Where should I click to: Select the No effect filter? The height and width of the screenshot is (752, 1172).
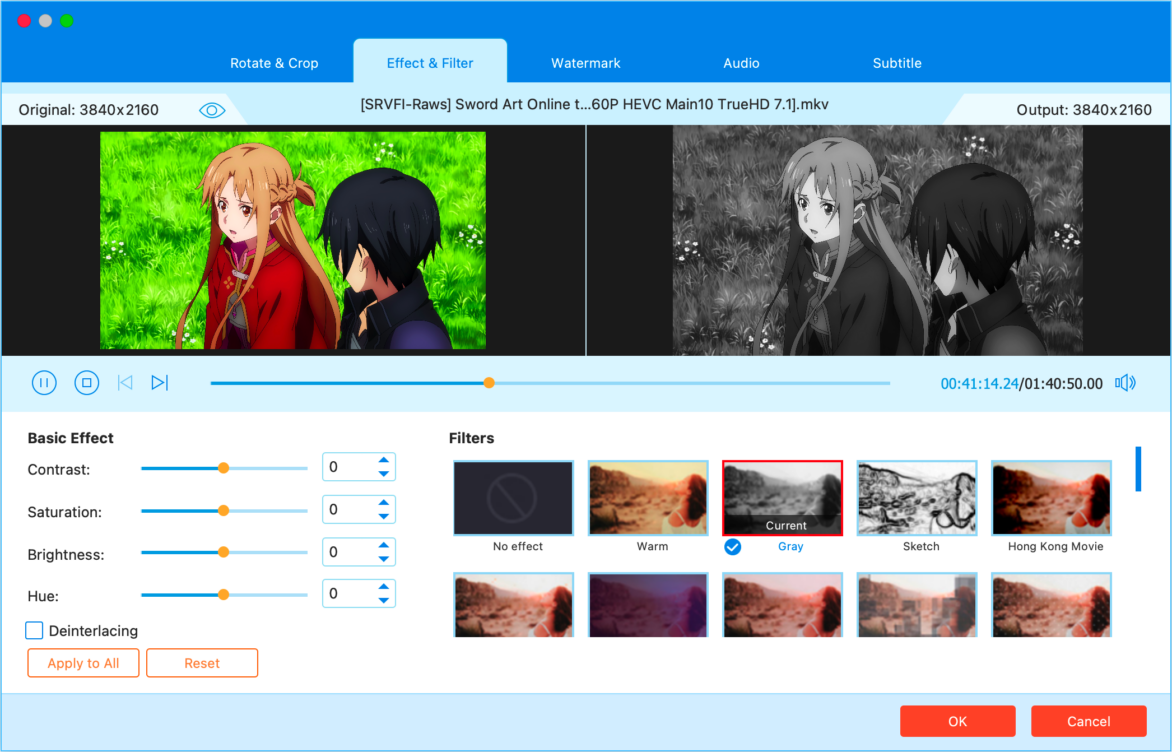click(x=513, y=498)
